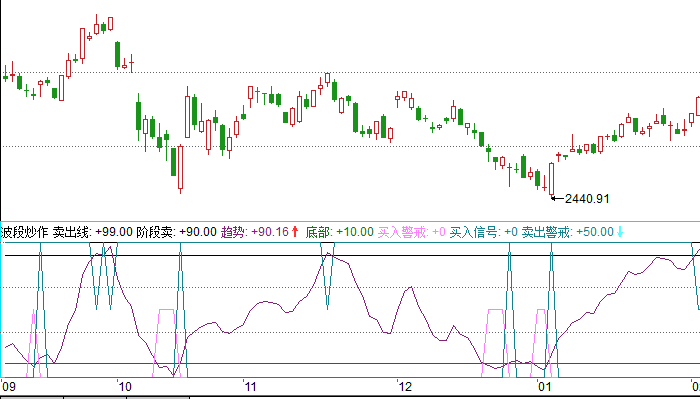Image resolution: width=700 pixels, height=399 pixels.
Task: Click the 12 month marker on time axis
Action: point(405,386)
